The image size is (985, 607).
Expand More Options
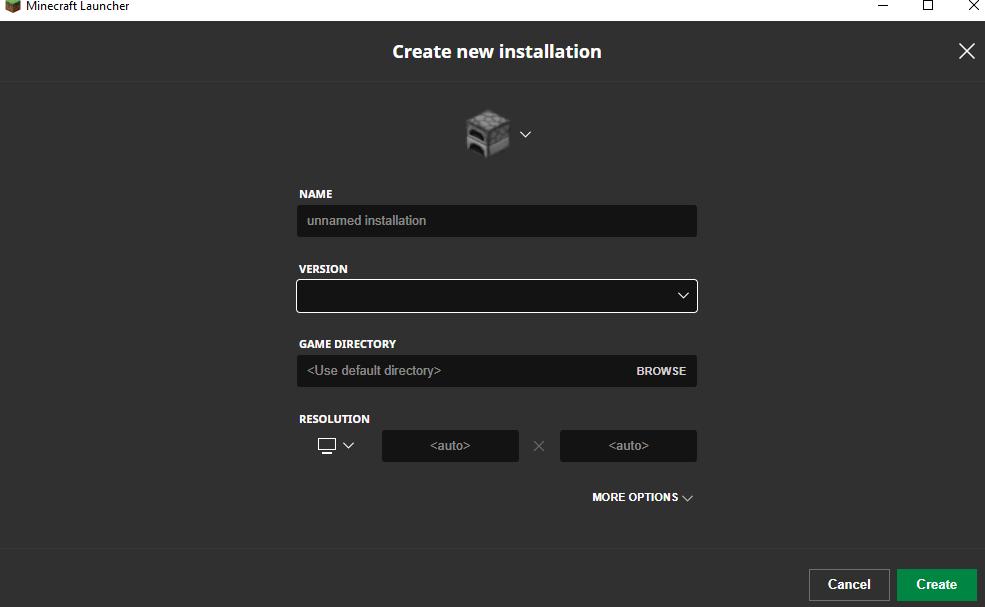click(642, 497)
